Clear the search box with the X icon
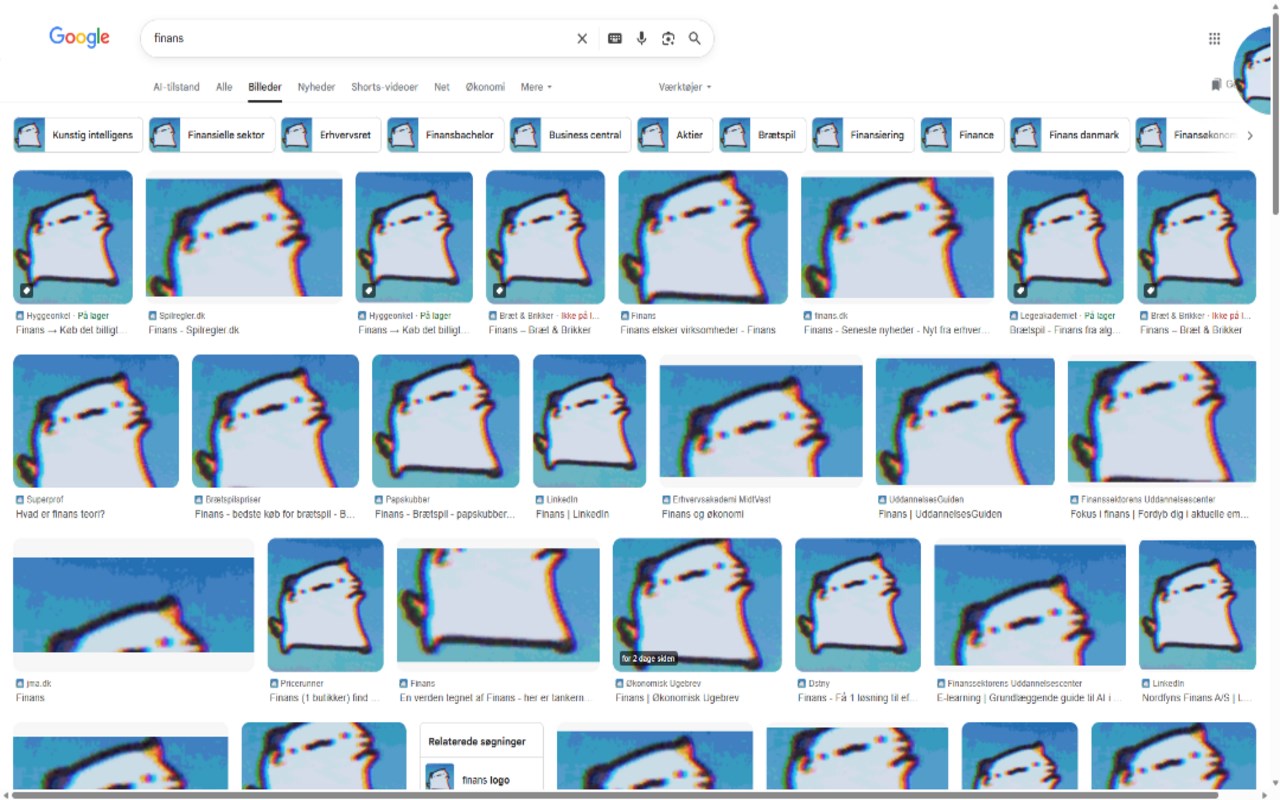The width and height of the screenshot is (1280, 800). [x=582, y=38]
